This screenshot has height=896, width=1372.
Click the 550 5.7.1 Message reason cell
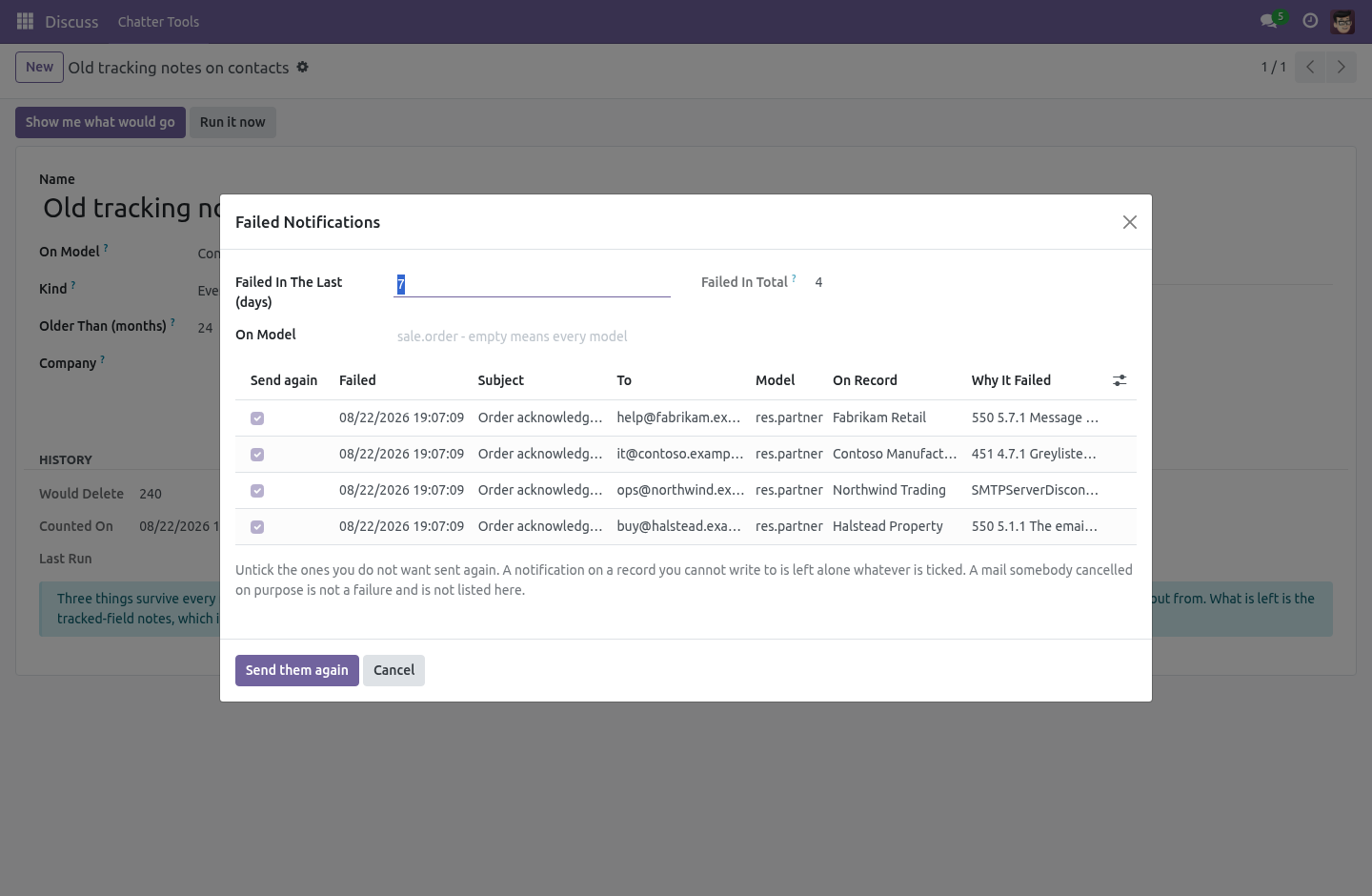[1035, 417]
